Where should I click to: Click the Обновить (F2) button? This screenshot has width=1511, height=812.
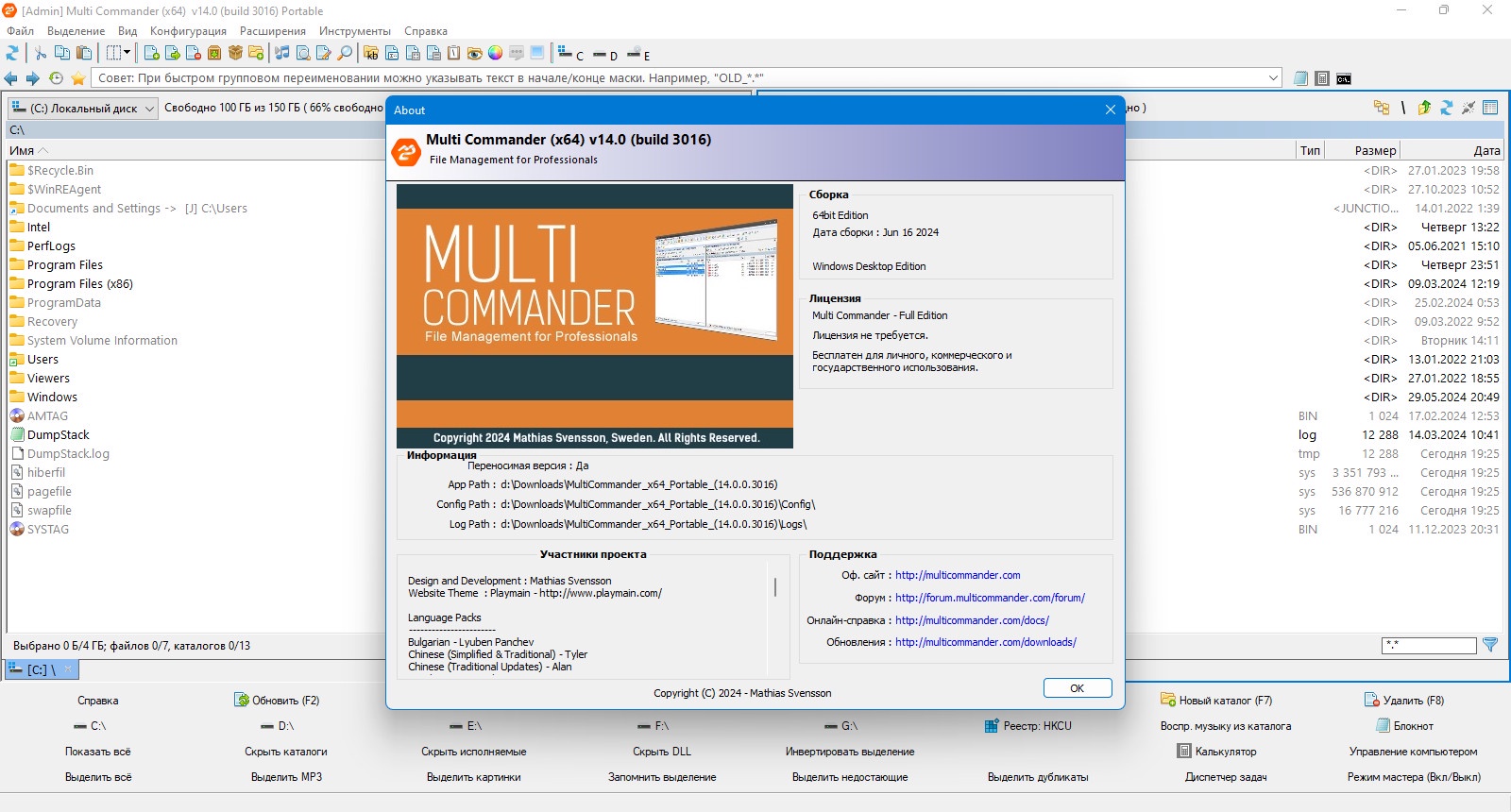[x=277, y=701]
